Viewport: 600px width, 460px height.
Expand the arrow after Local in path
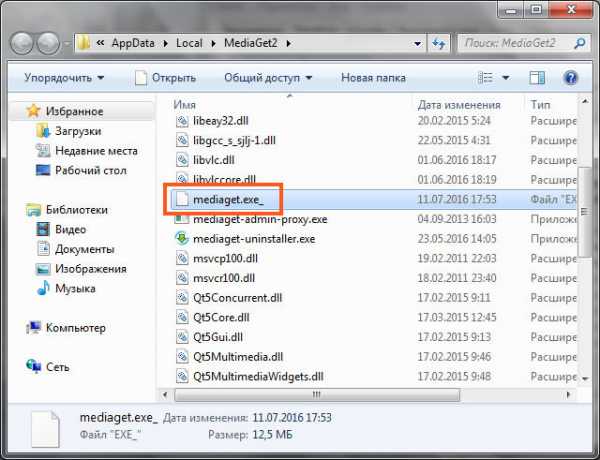pyautogui.click(x=213, y=44)
